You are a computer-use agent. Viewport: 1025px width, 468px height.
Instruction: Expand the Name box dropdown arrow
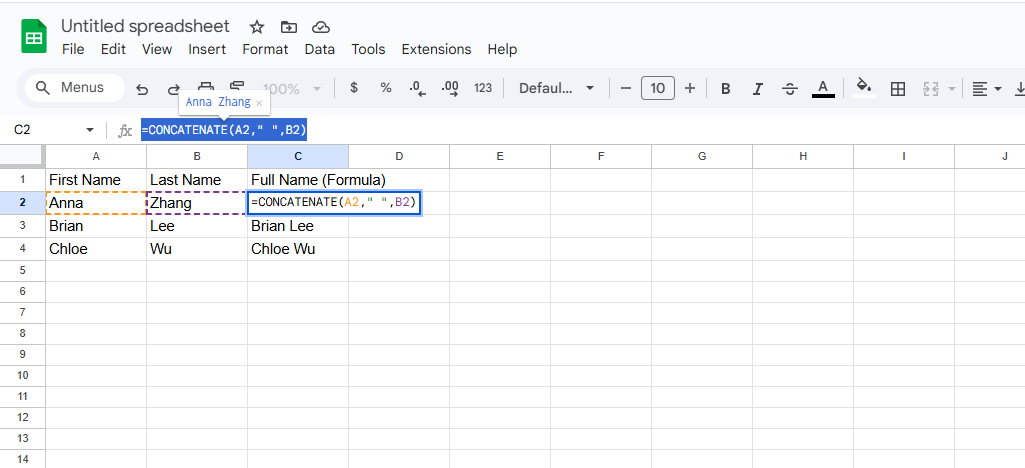(x=90, y=130)
